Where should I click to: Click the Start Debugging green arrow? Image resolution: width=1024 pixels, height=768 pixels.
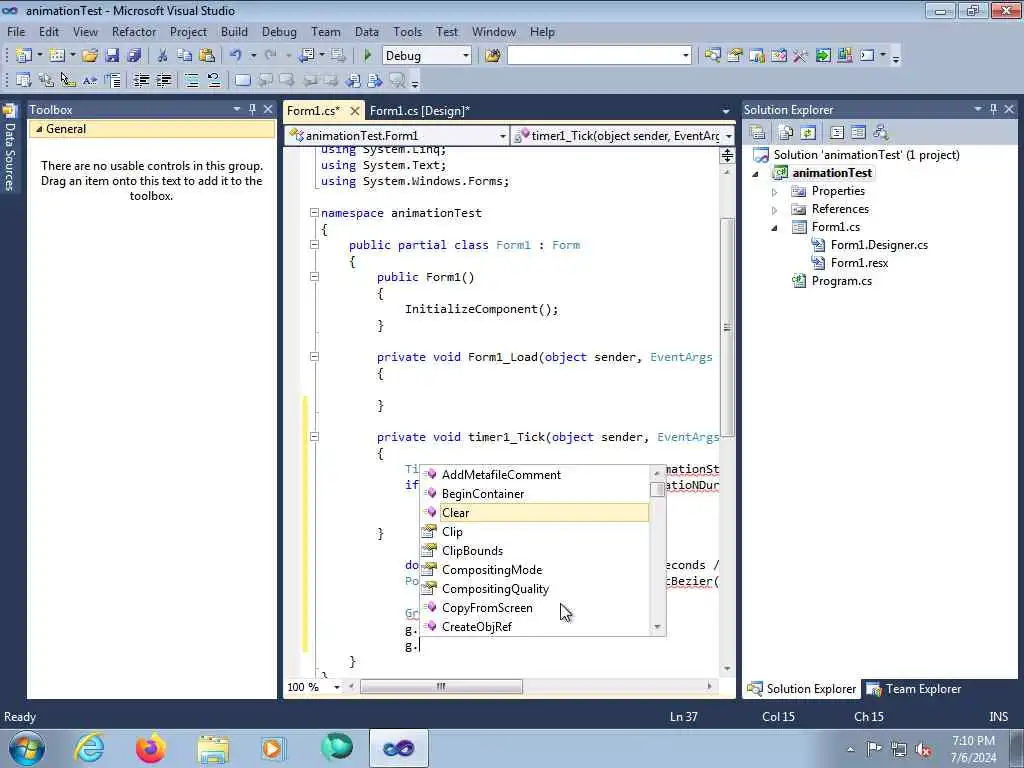click(368, 56)
